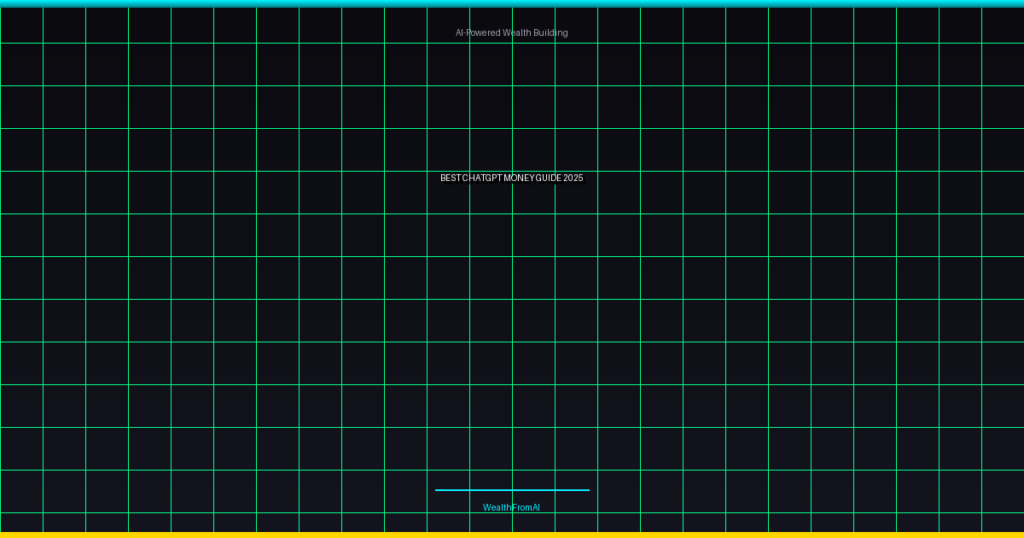Screen dimensions: 1024x538
Task: Click the left end of the bottom yellow bar
Action: (x=4, y=535)
